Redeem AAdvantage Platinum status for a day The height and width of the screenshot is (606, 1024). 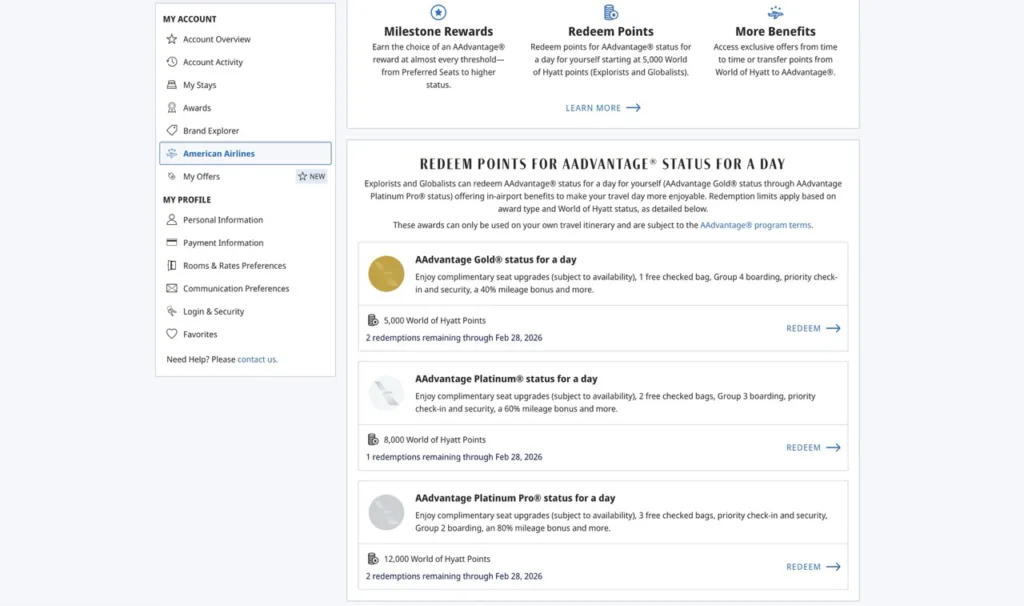[x=812, y=448]
